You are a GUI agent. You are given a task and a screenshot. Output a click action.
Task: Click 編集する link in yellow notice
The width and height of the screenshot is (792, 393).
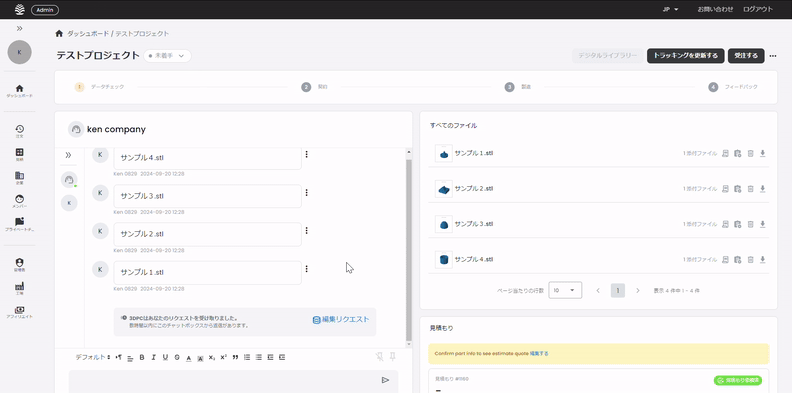pos(539,354)
